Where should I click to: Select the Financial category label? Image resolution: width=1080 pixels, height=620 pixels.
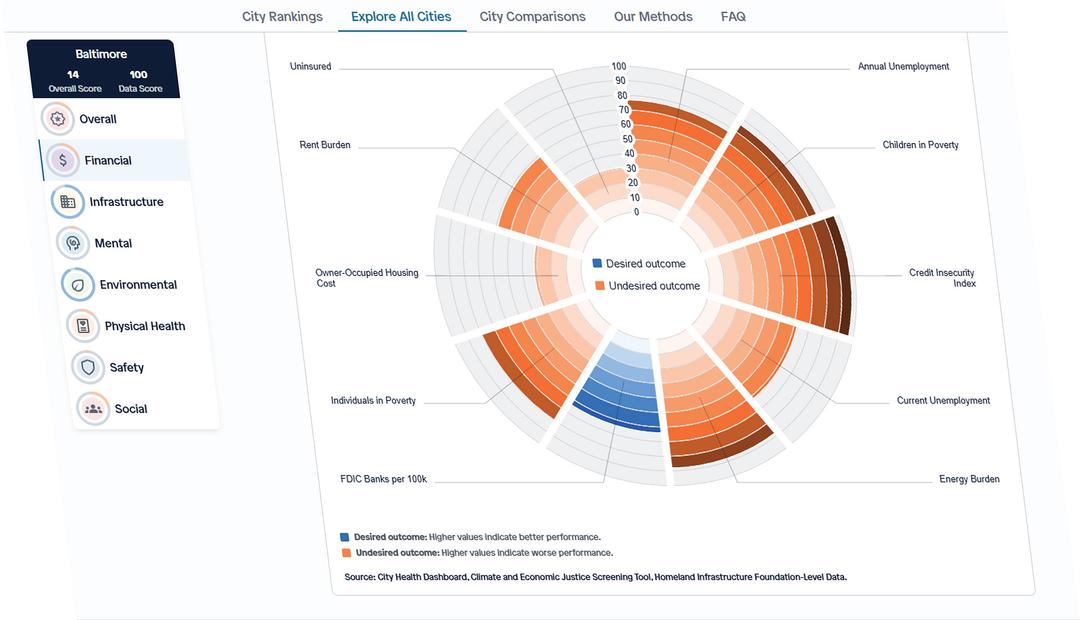[x=108, y=161]
